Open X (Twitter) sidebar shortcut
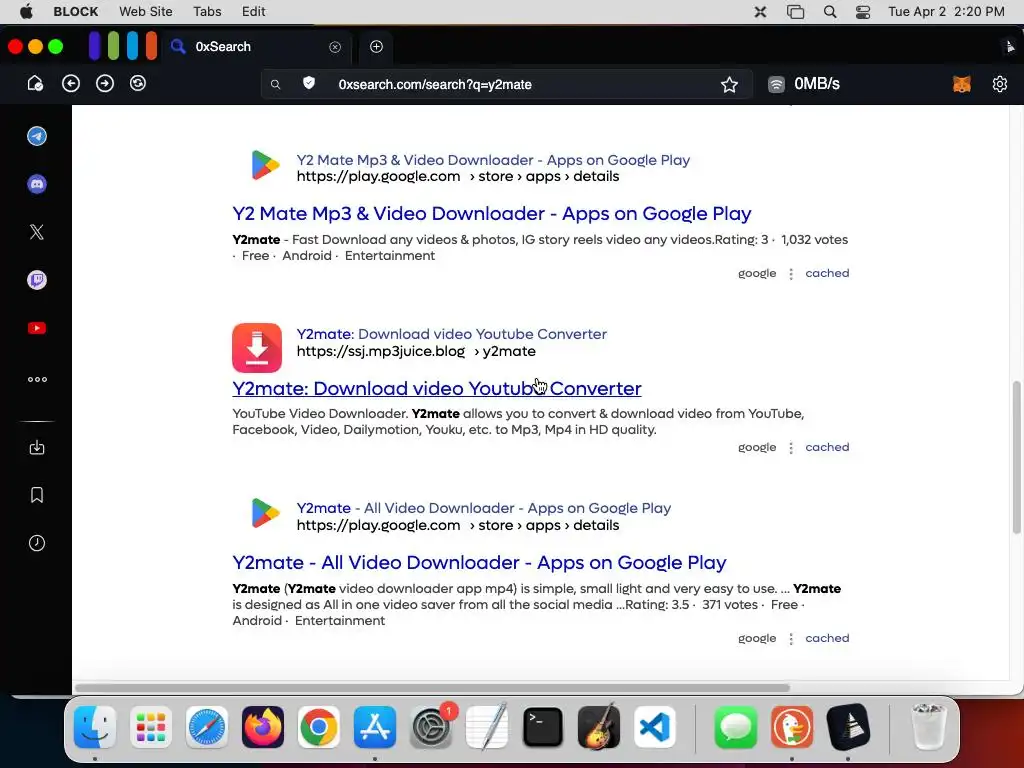The width and height of the screenshot is (1024, 768). click(x=37, y=232)
